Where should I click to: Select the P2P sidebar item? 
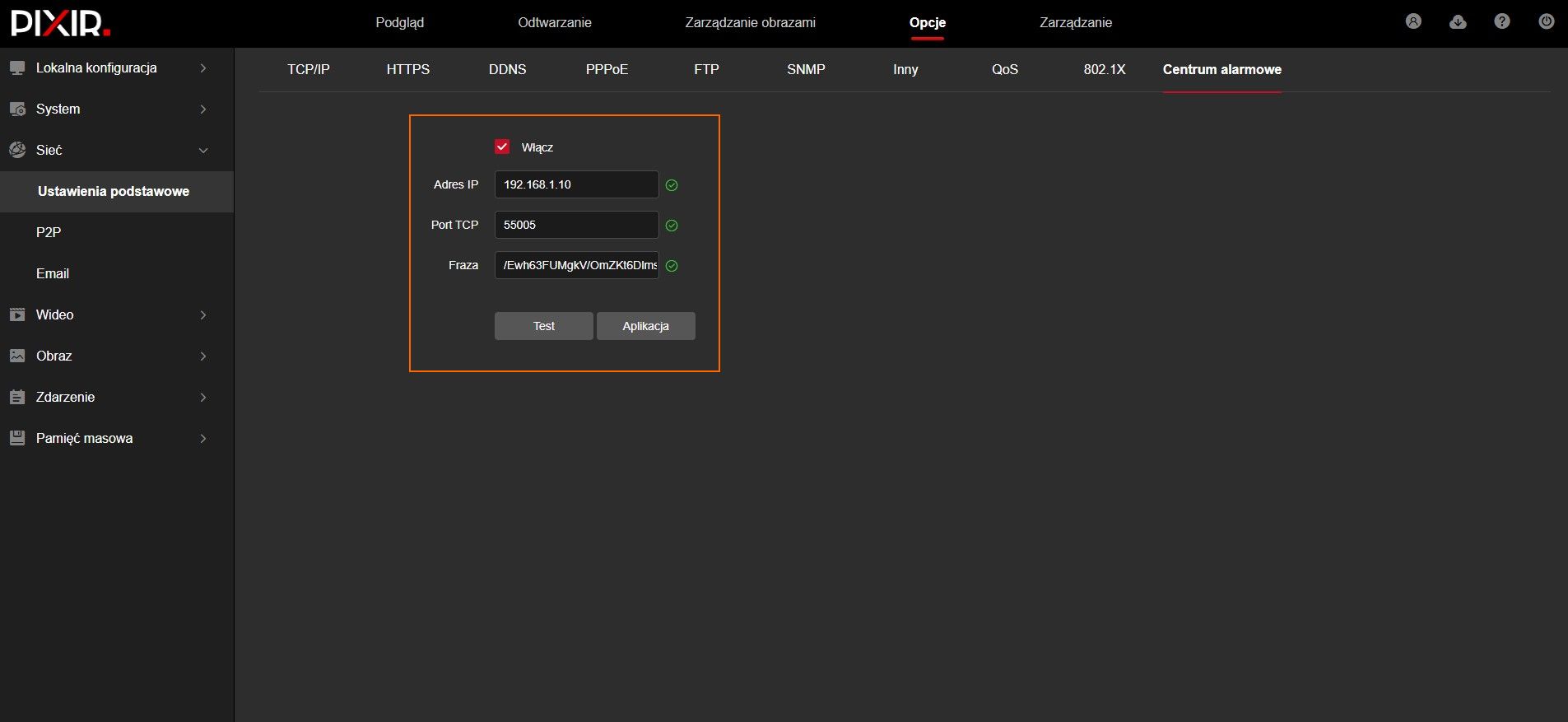(49, 232)
